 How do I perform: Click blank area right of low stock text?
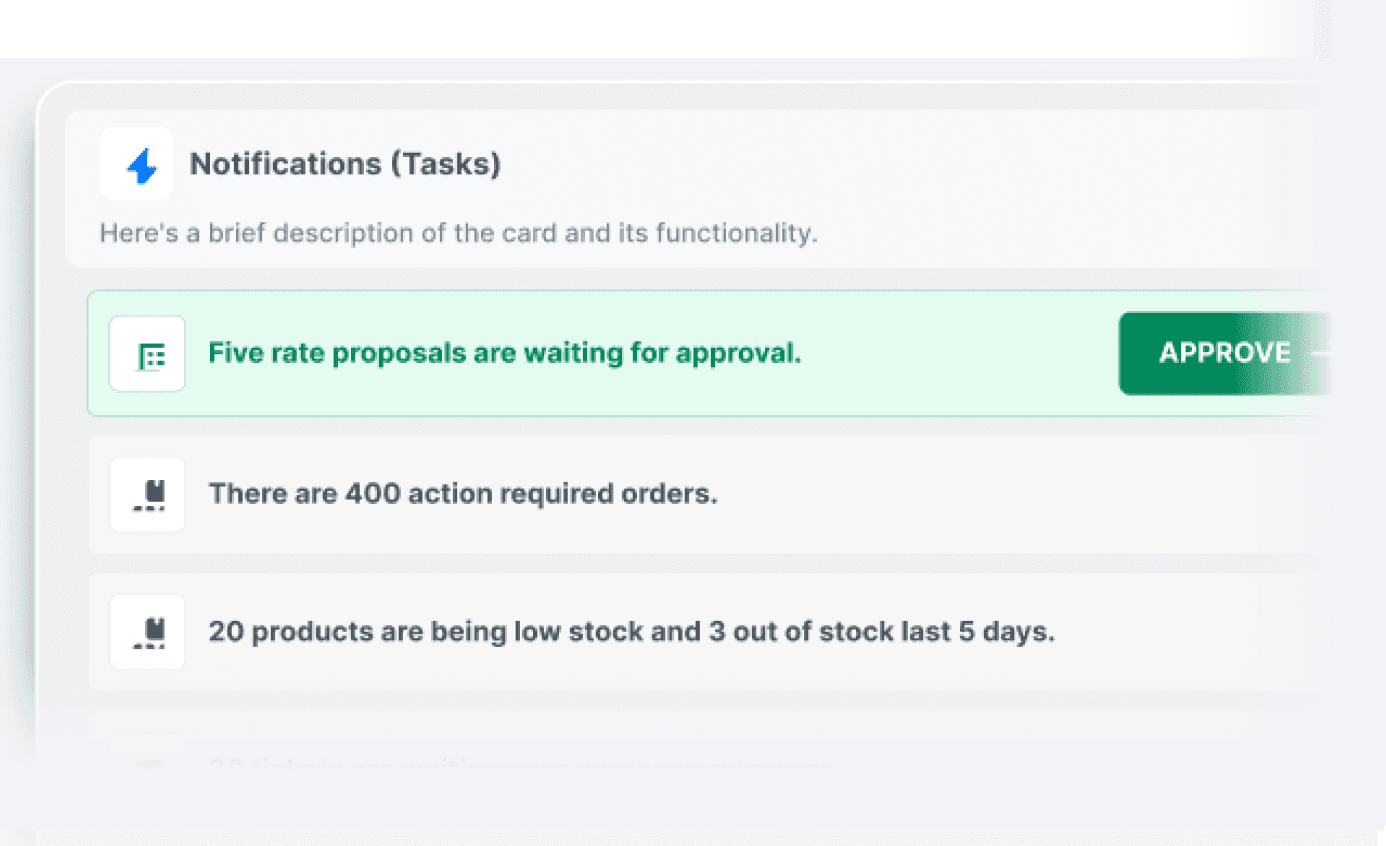coord(1180,633)
